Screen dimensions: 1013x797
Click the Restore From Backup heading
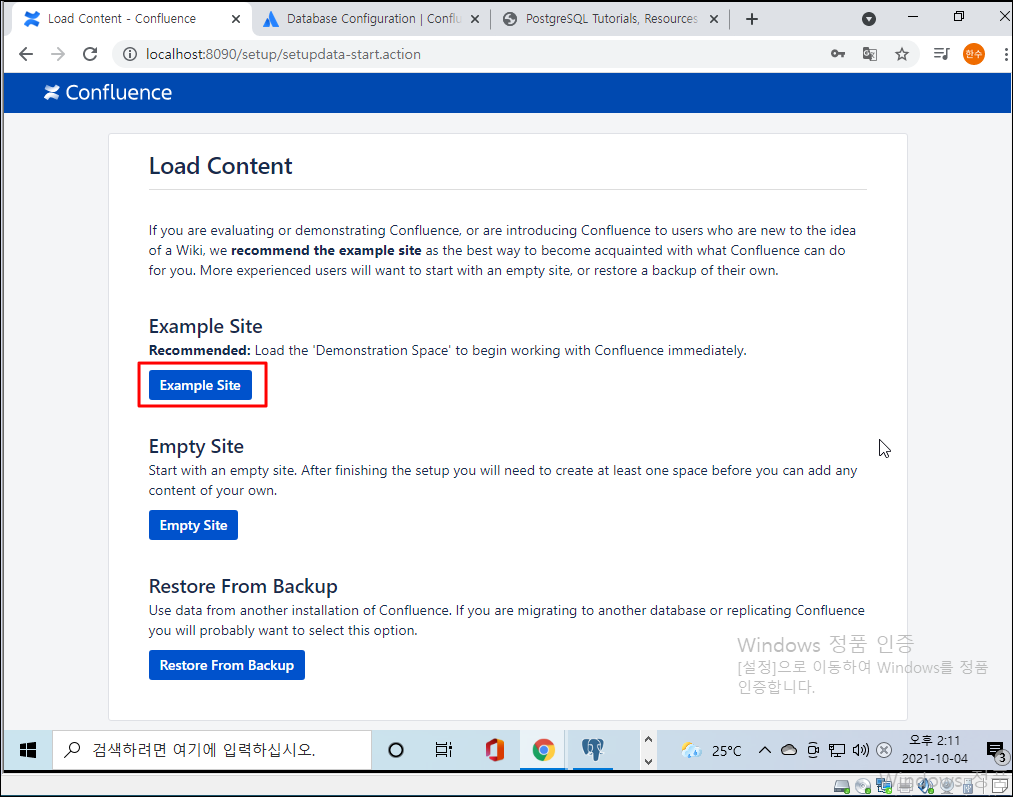(243, 586)
